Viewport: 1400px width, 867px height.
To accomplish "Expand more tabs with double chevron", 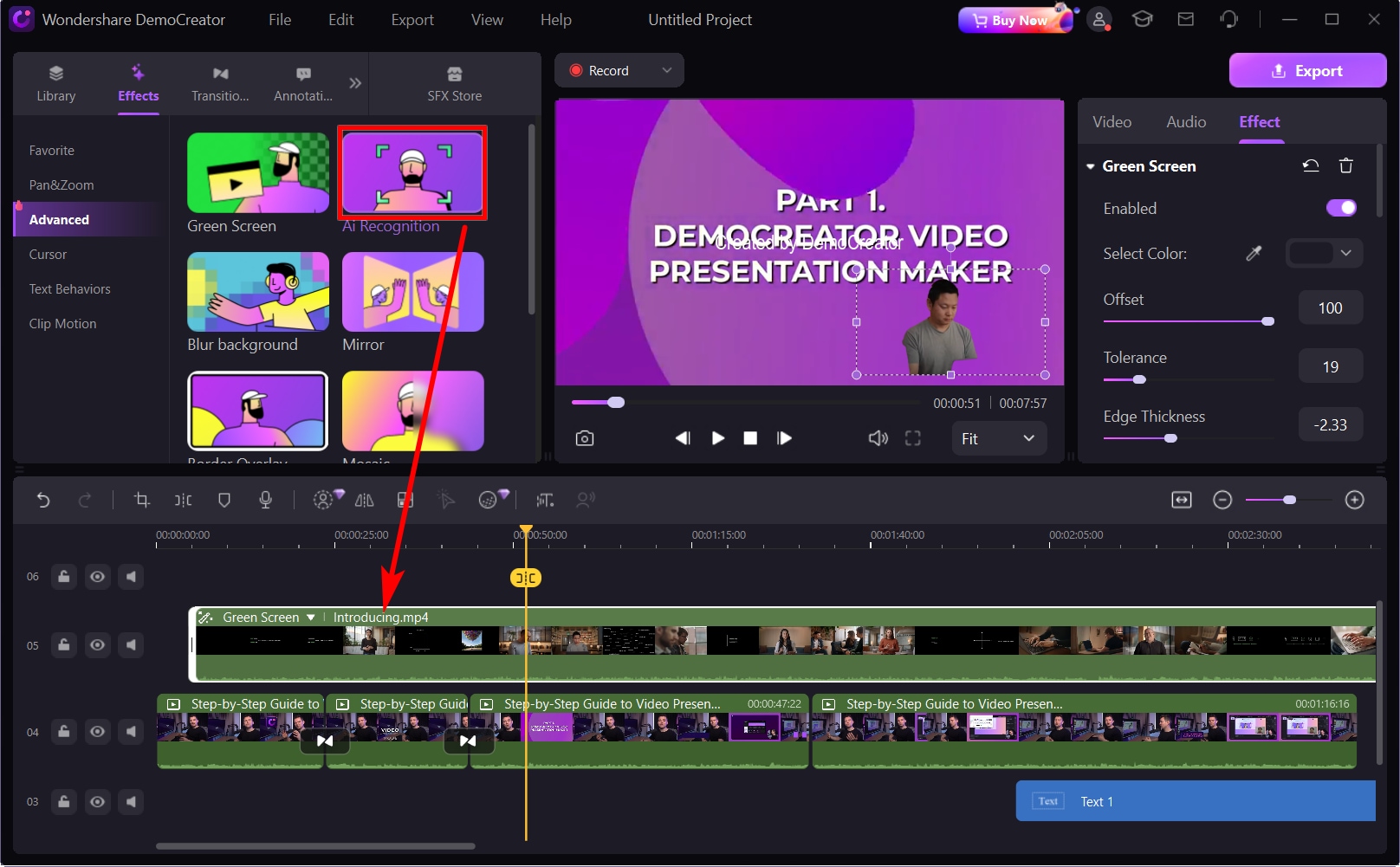I will pos(355,83).
